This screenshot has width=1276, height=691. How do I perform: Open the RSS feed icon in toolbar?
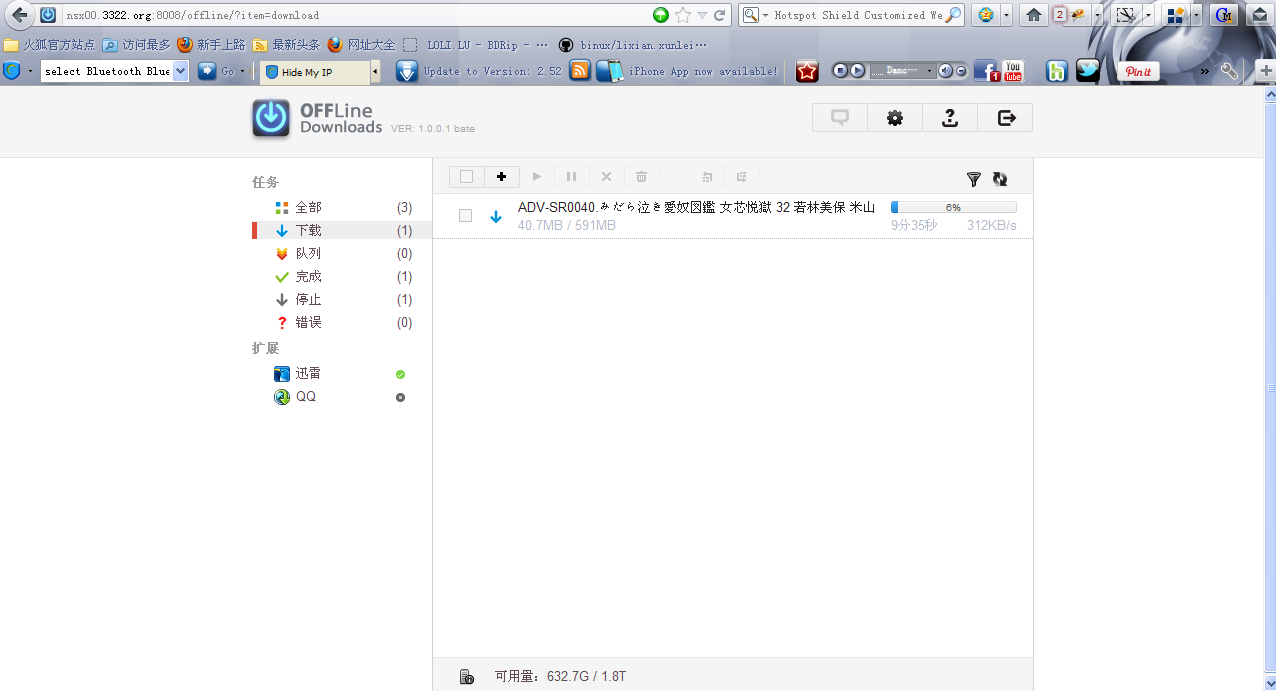point(580,71)
